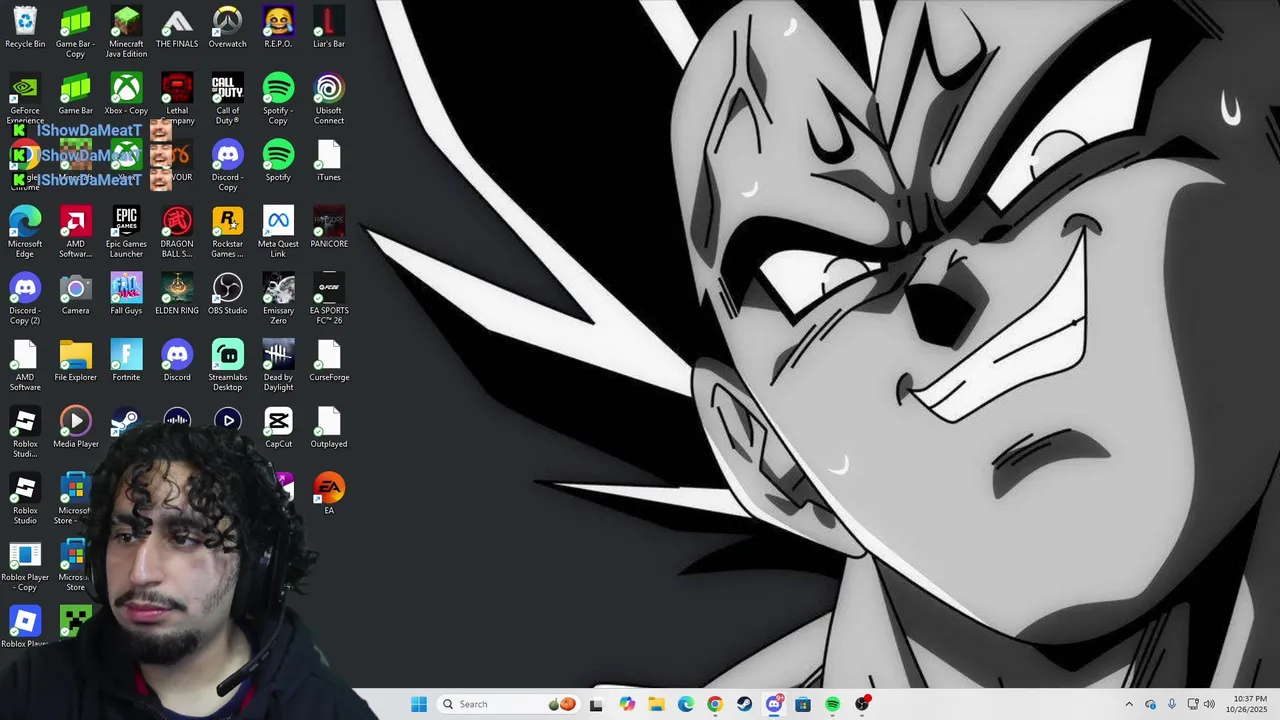Open the Windows Start menu
The width and height of the screenshot is (1280, 720).
[x=419, y=704]
